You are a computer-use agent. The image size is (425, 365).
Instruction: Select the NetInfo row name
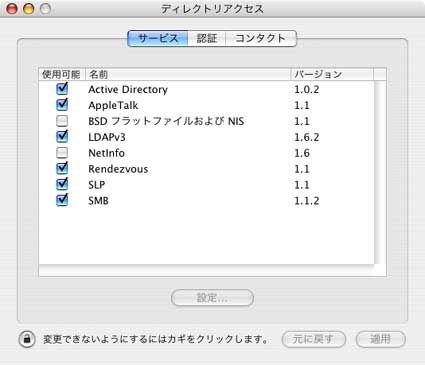pos(106,153)
